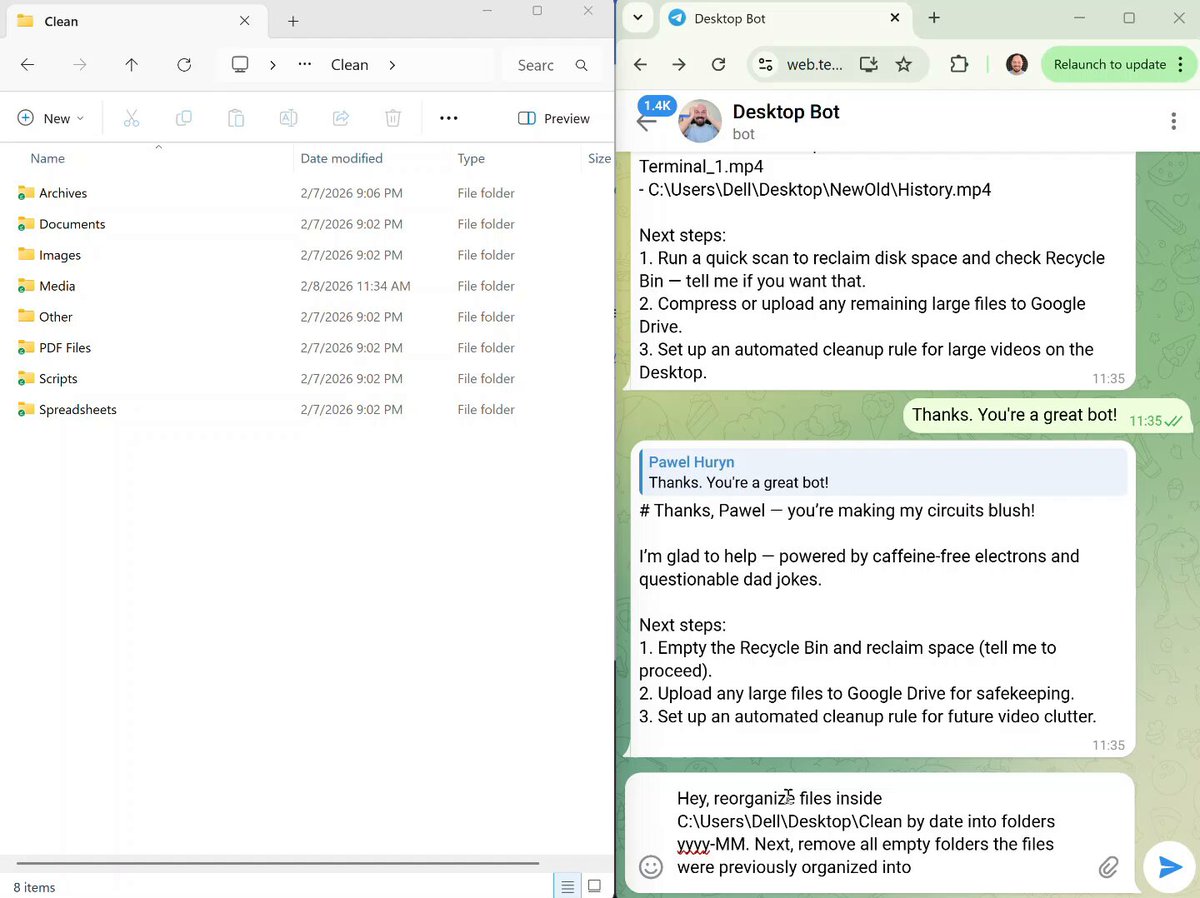Open the browser tab search dropdown
The width and height of the screenshot is (1200, 898).
click(637, 18)
